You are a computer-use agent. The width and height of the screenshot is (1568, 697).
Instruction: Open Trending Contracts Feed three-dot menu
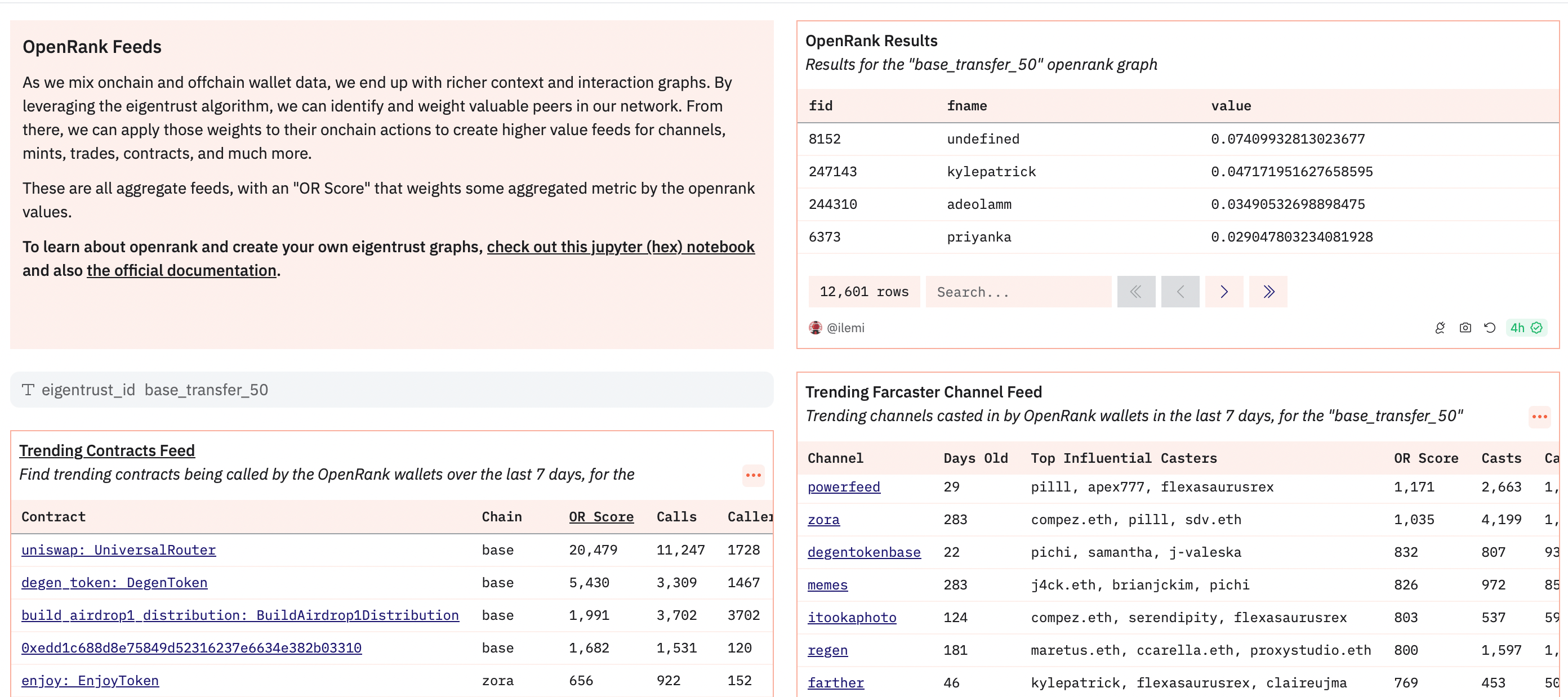(753, 475)
